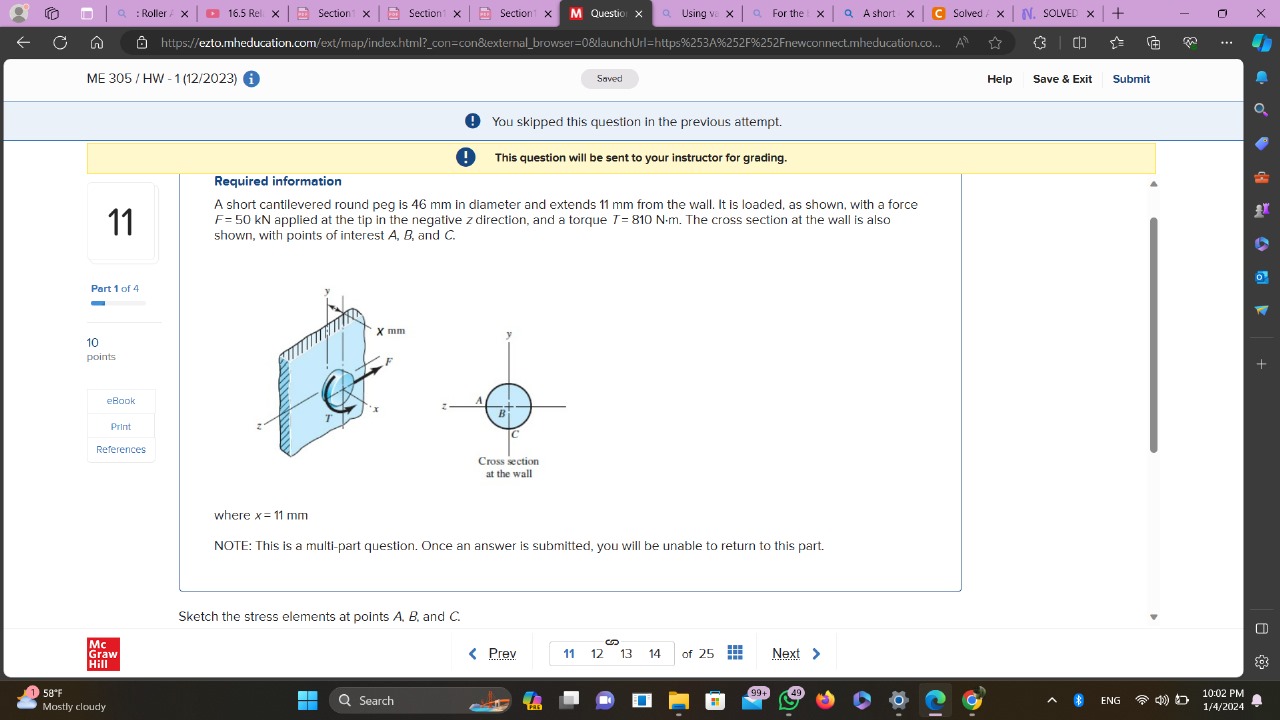Image resolution: width=1280 pixels, height=720 pixels.
Task: Click the Part 1 of 4 progress bar
Action: click(118, 303)
